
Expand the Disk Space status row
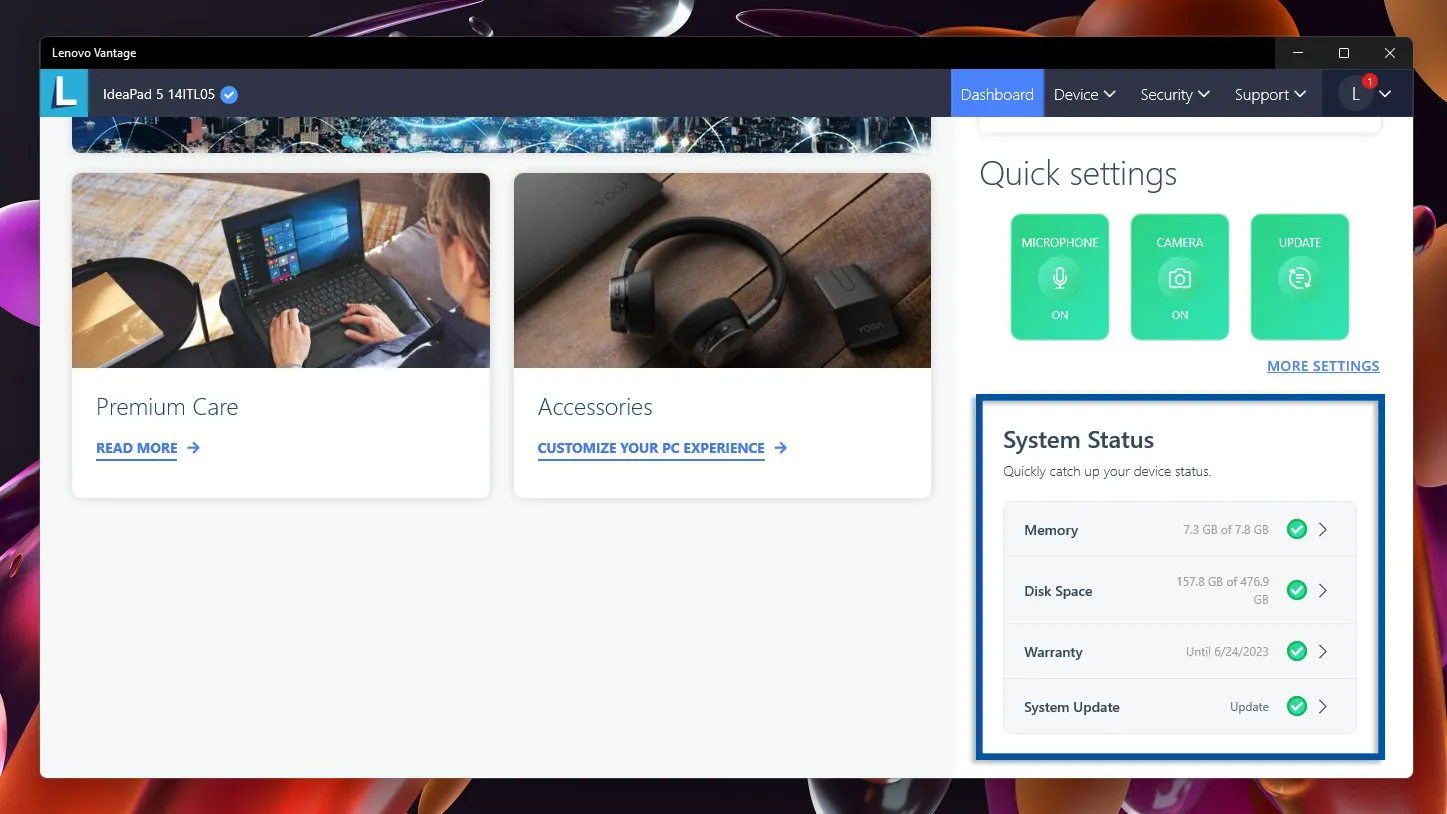(1322, 590)
